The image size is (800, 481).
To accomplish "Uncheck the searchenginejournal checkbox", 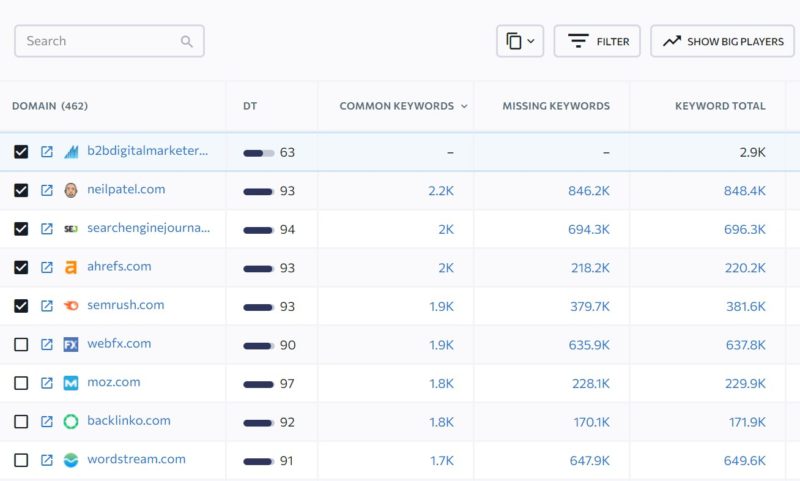I will (x=21, y=229).
